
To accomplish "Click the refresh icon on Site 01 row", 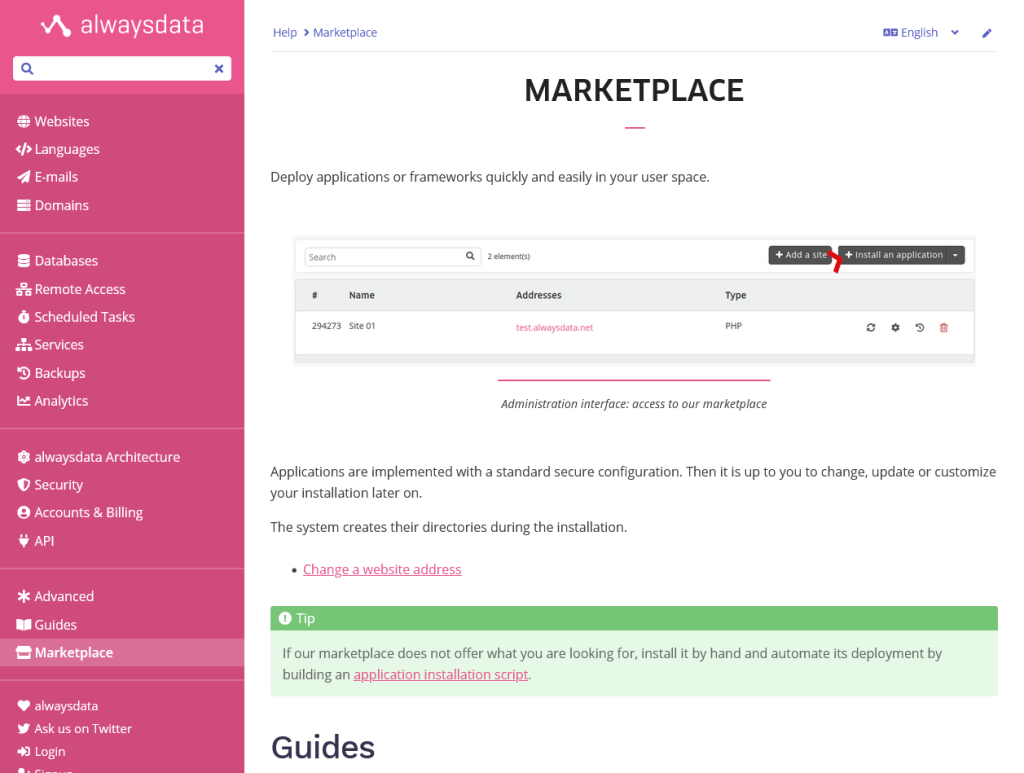I will click(x=870, y=327).
